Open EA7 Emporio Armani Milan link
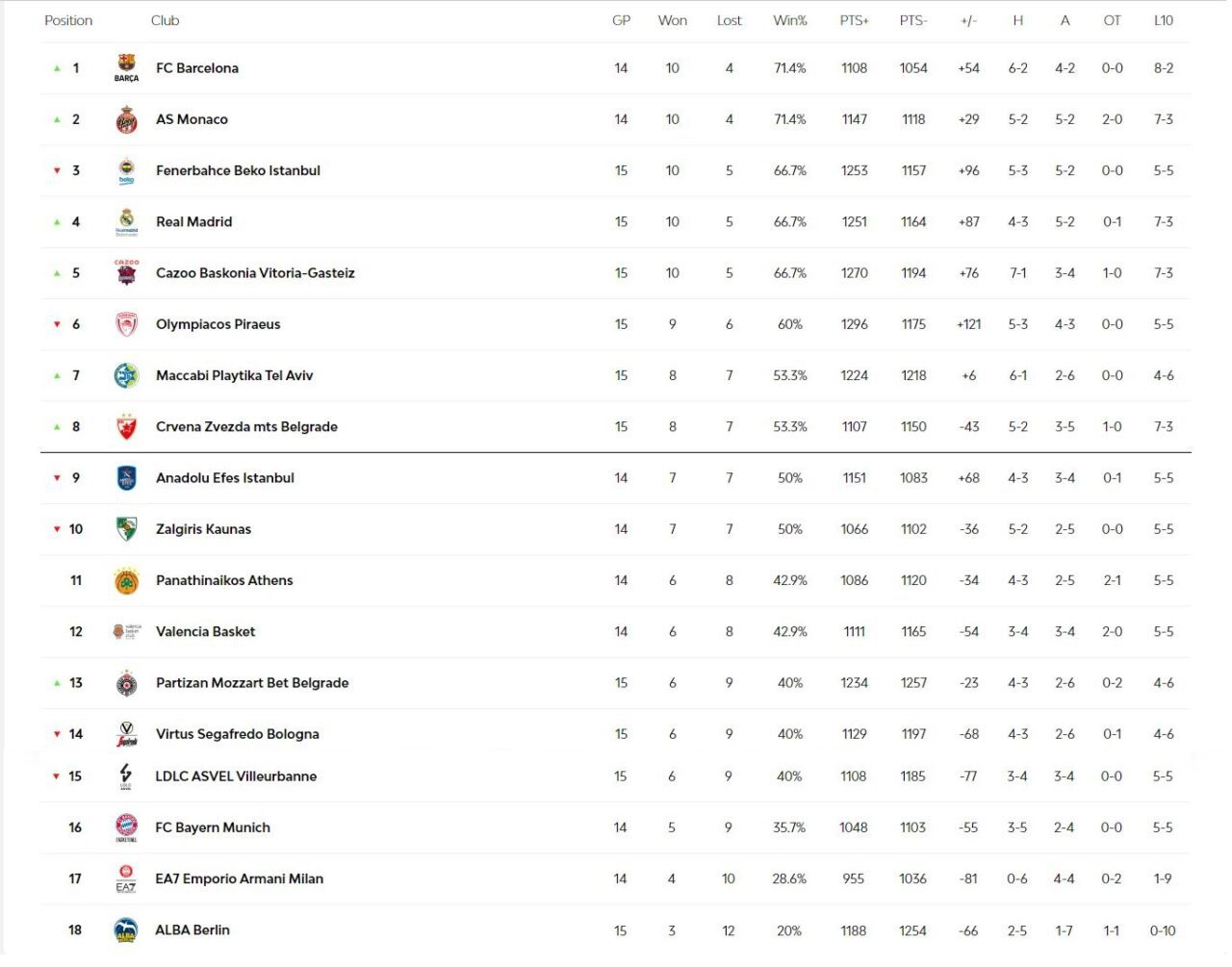Viewport: 1232px width, 967px height. click(x=239, y=878)
